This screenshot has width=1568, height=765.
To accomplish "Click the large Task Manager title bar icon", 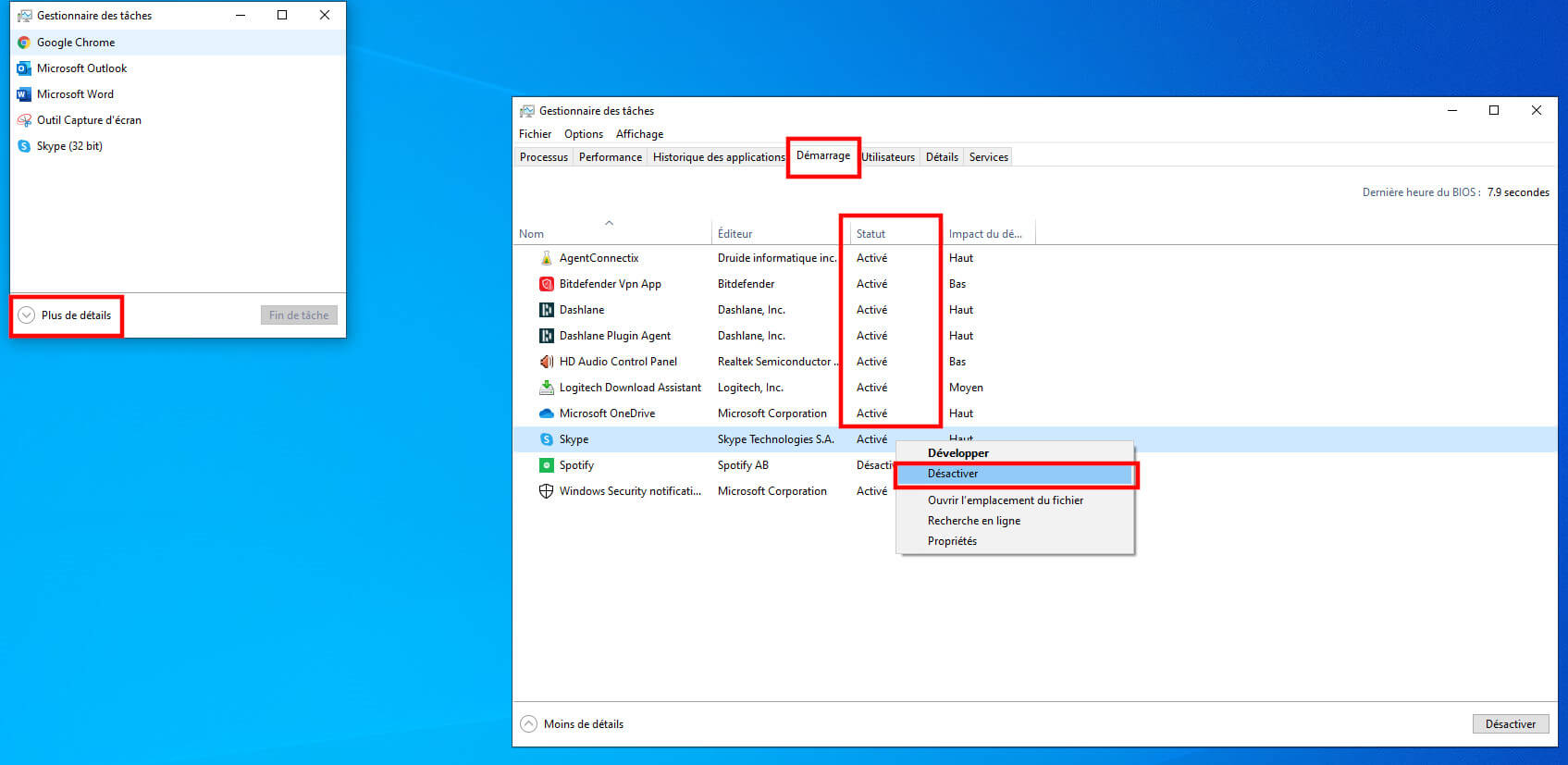I will pos(527,111).
